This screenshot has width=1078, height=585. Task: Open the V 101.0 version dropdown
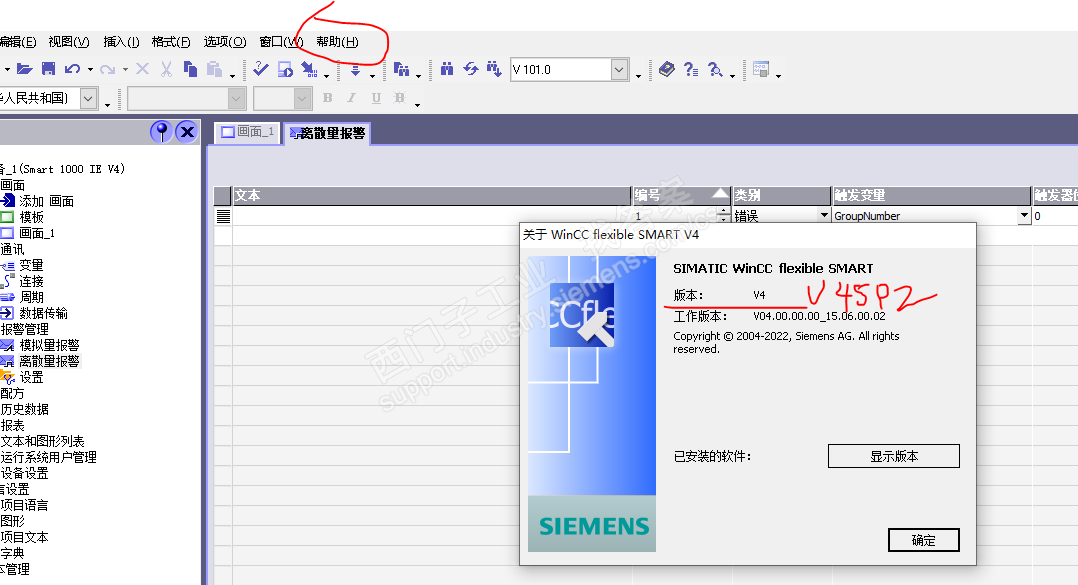click(x=619, y=69)
